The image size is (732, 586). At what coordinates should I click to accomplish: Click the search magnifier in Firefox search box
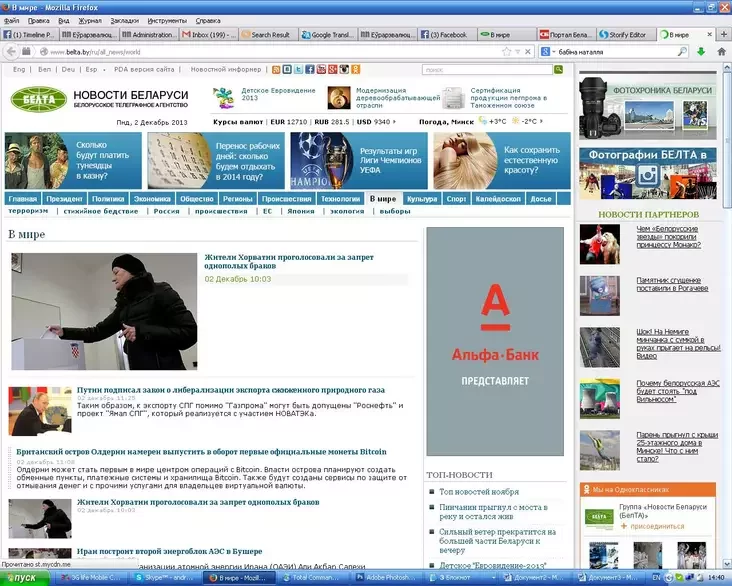coord(682,52)
